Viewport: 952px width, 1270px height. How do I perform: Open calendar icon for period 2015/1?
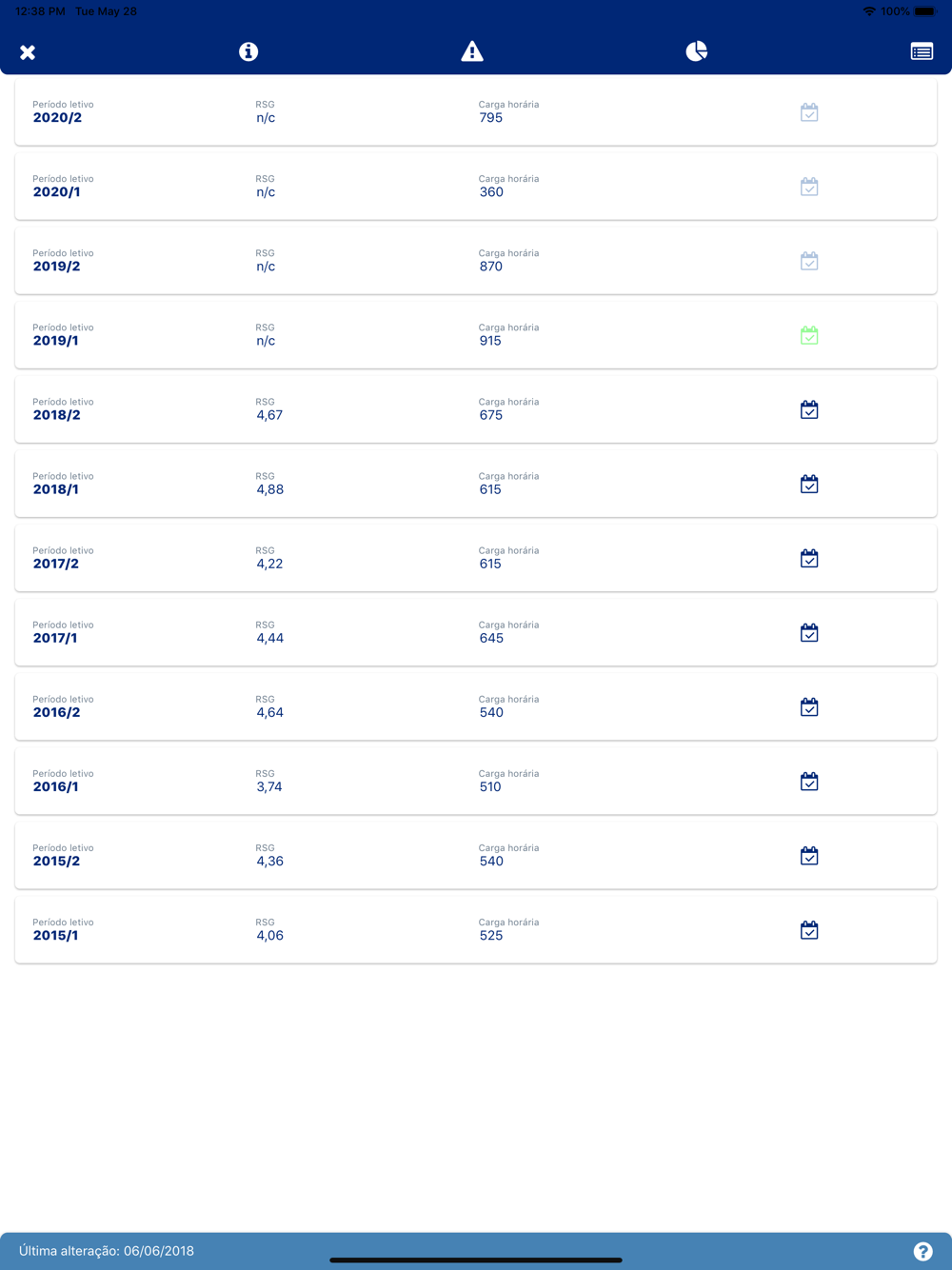(x=809, y=929)
